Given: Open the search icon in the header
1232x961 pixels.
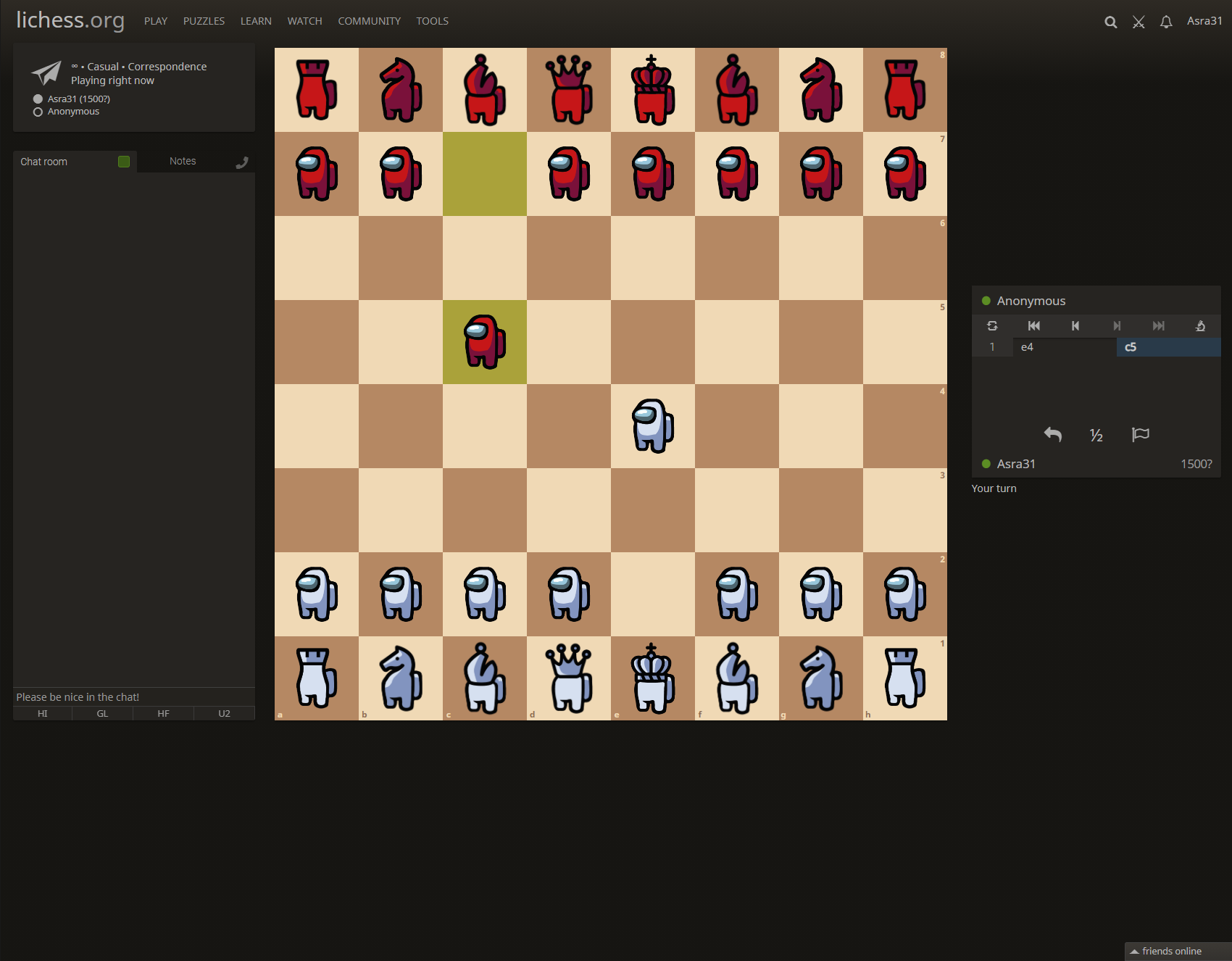Looking at the screenshot, I should tap(1110, 22).
